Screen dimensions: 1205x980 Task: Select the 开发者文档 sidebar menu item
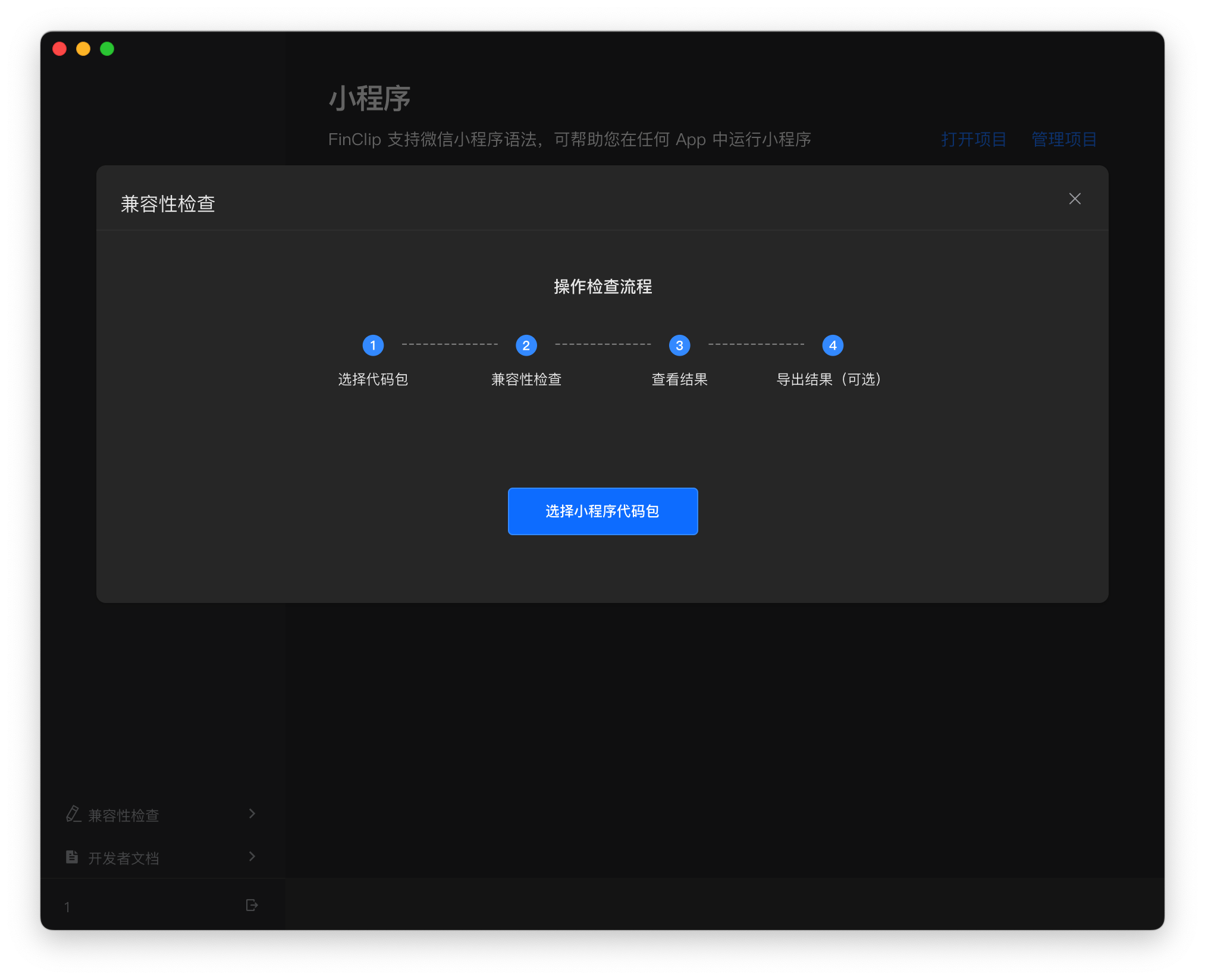pyautogui.click(x=124, y=858)
